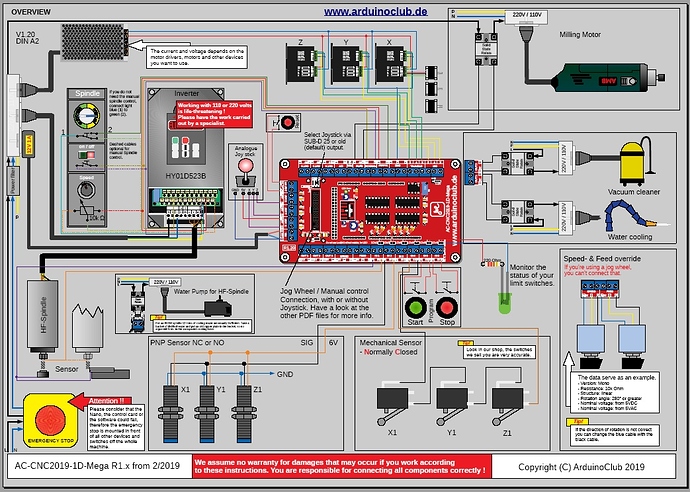Click the Sensor label under the spindles
The width and height of the screenshot is (690, 492).
66,369
